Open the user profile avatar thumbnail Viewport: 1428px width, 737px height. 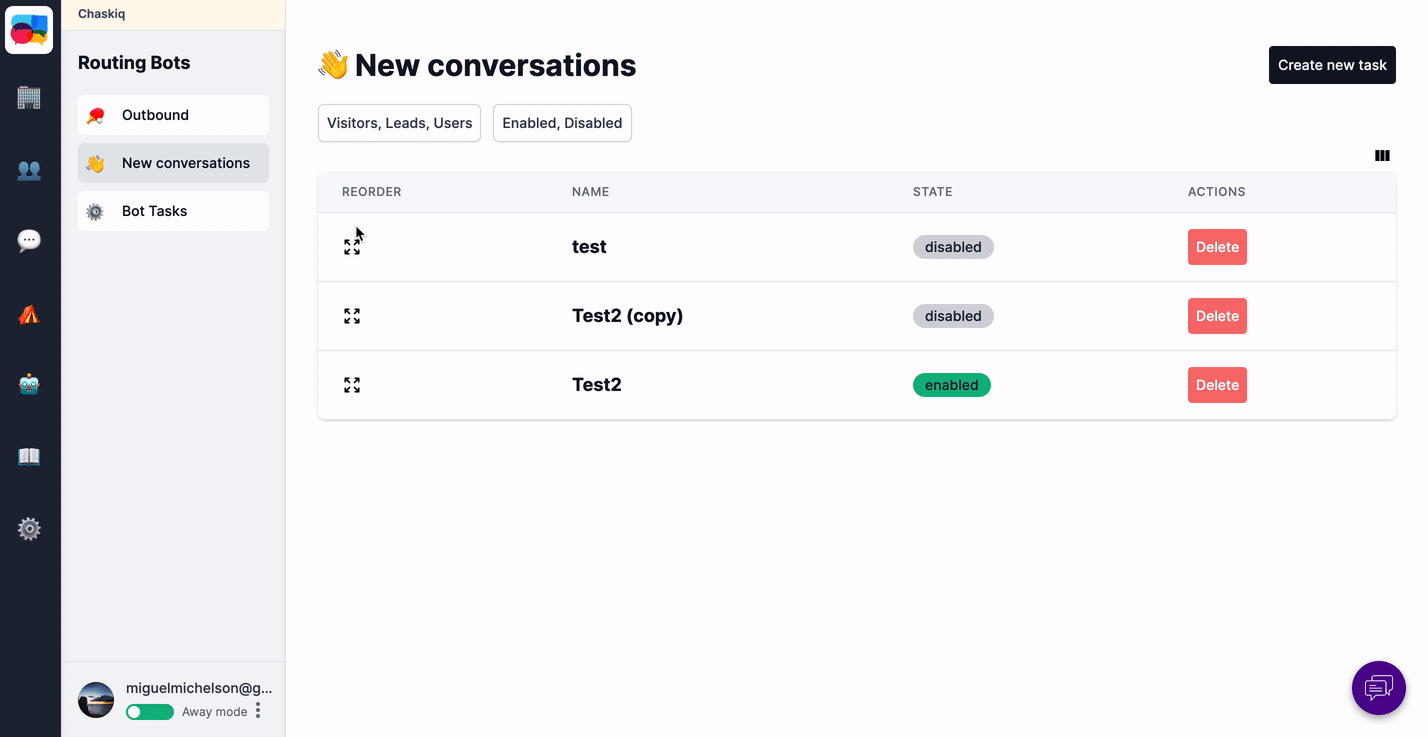tap(96, 700)
